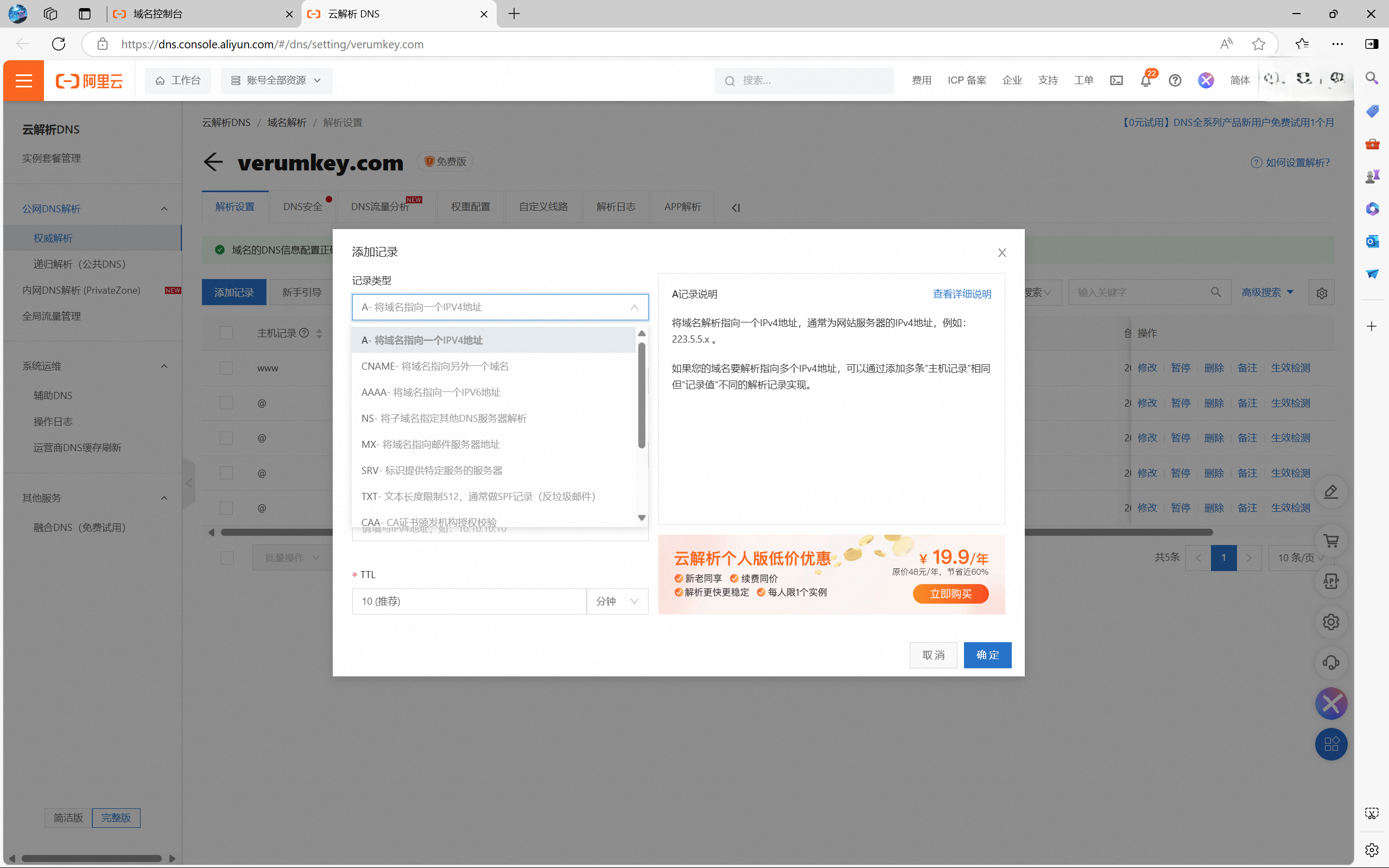
Task: Click the help icon next to 主机记录
Action: (304, 333)
